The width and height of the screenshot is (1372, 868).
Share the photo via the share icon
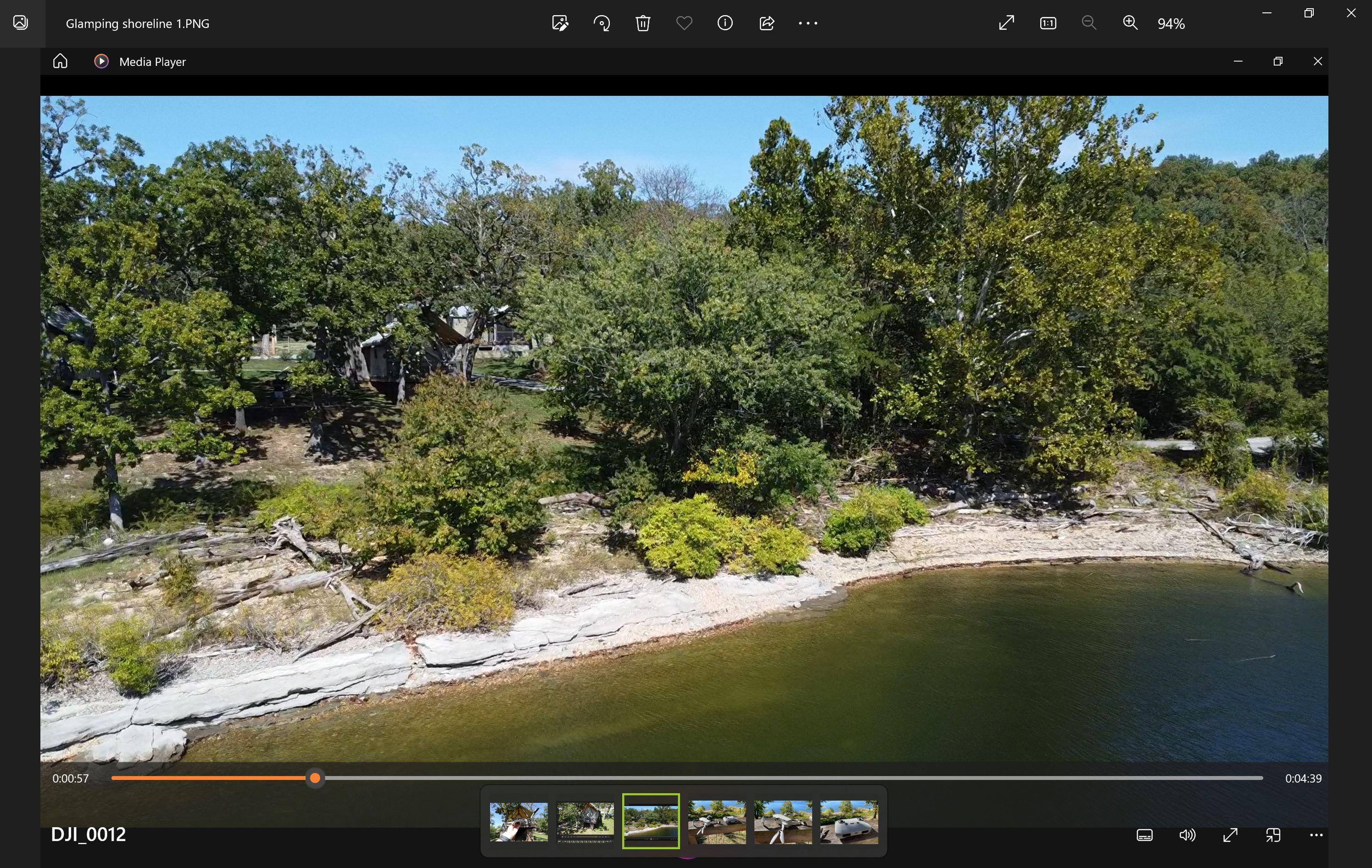click(767, 23)
